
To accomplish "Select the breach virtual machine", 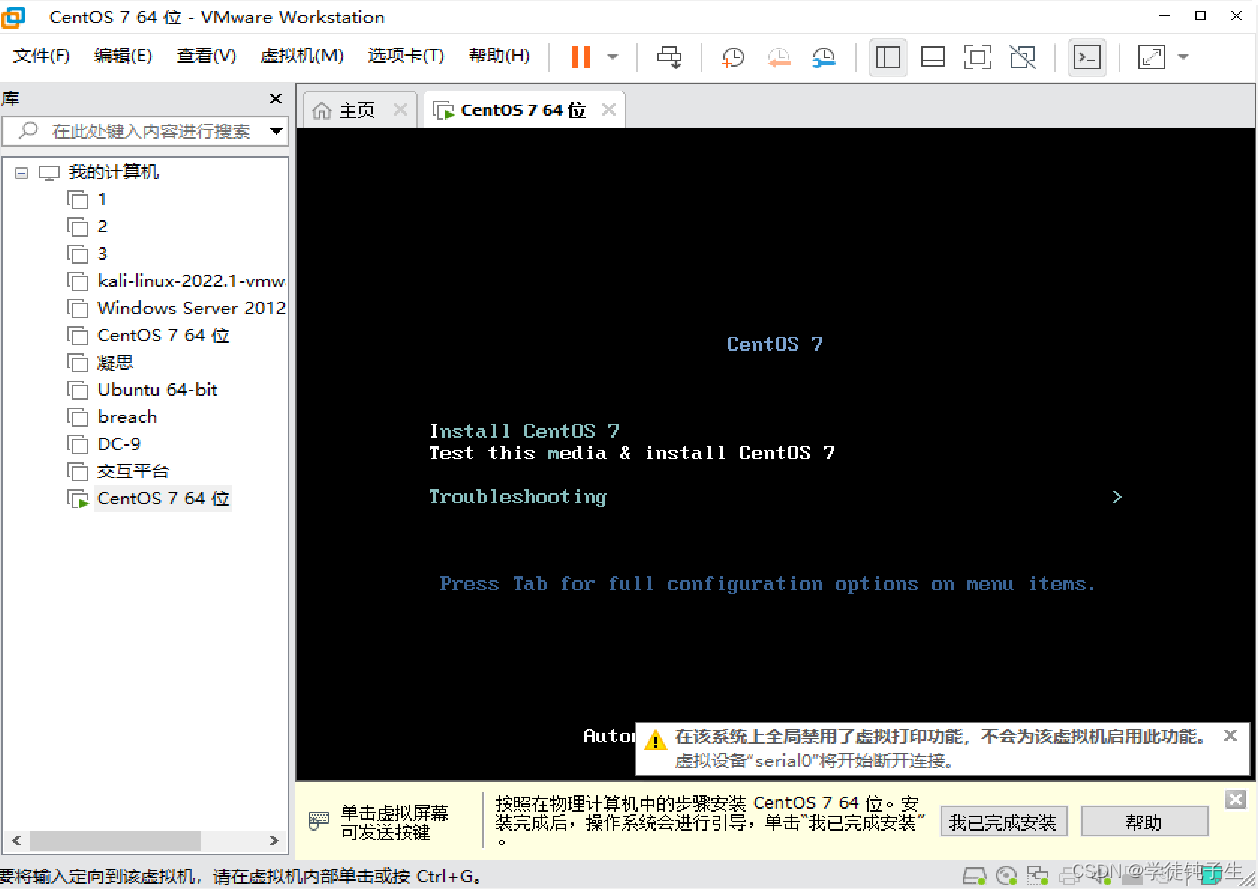I will [x=127, y=416].
